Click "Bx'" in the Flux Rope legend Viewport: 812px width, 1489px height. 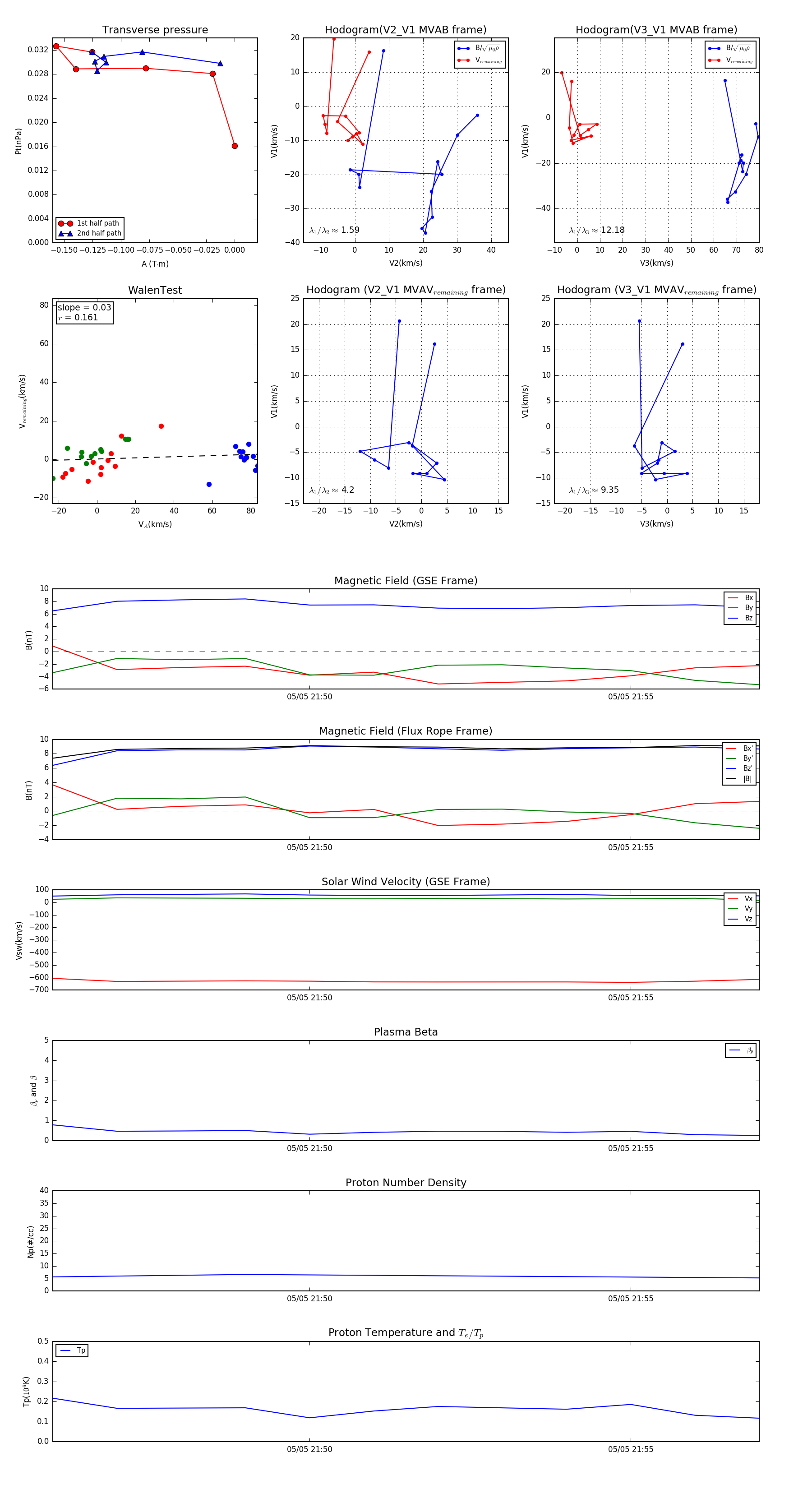tap(748, 748)
